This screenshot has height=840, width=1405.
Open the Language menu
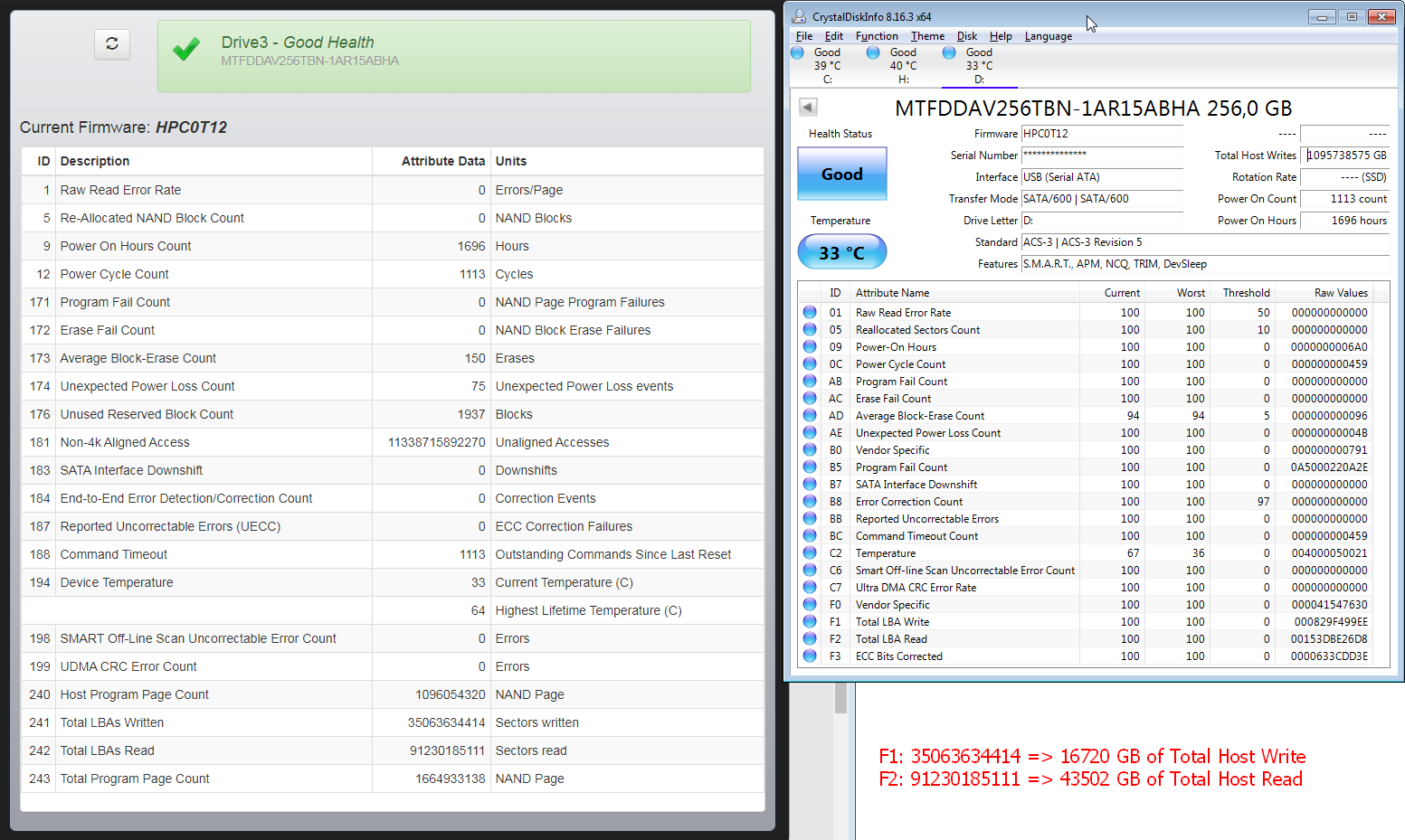[x=1048, y=36]
